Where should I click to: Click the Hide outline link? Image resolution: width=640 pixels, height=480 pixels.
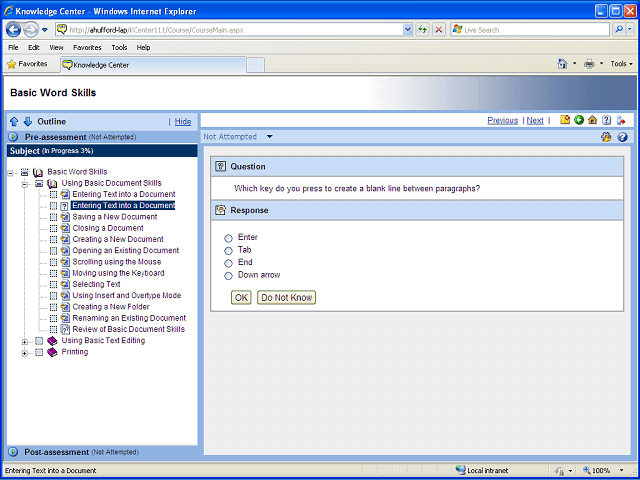click(183, 122)
